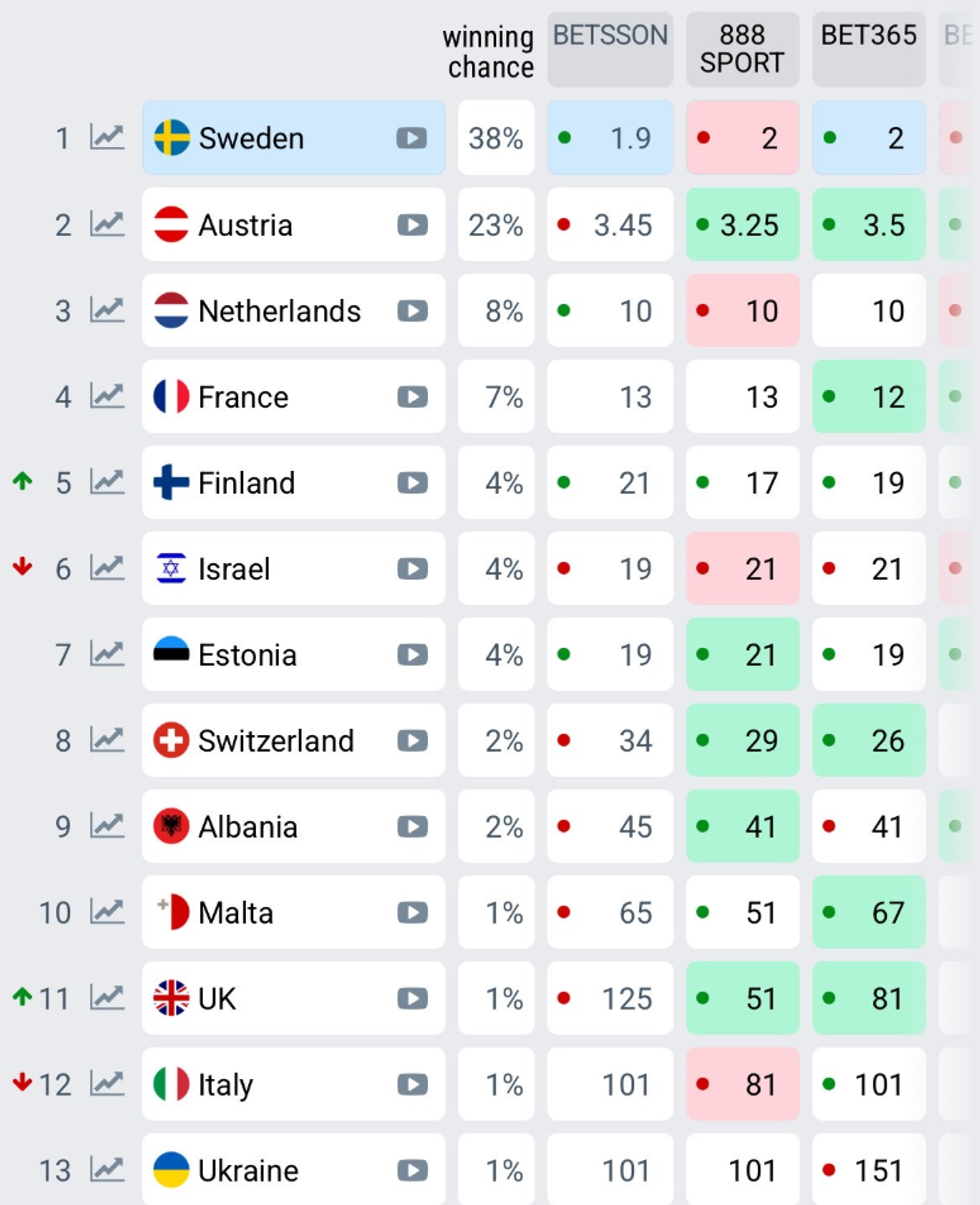Viewport: 980px width, 1205px height.
Task: Open the Italy country link
Action: click(x=225, y=1085)
